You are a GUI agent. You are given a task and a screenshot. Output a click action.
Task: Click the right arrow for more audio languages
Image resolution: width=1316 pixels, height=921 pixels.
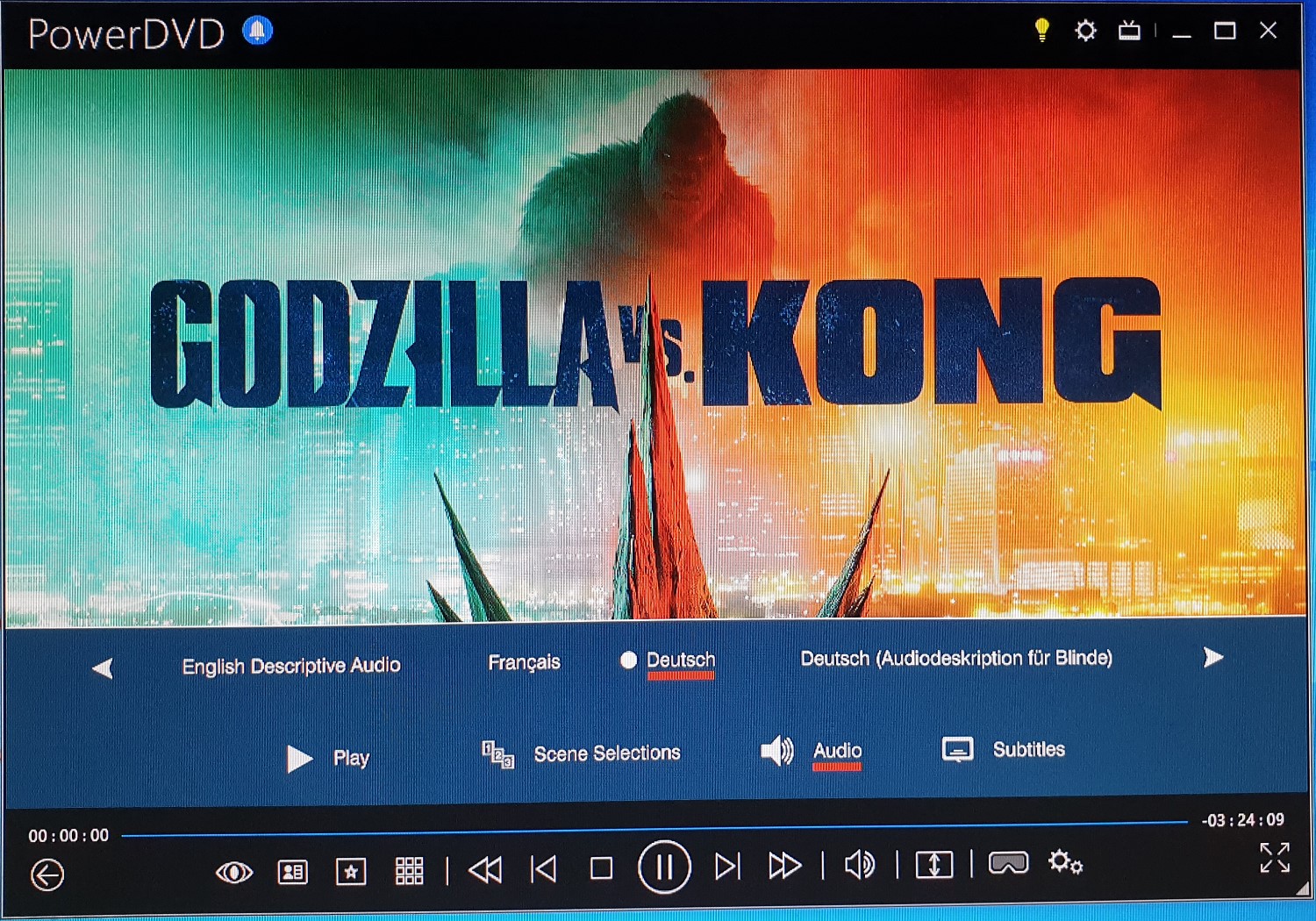point(1213,658)
